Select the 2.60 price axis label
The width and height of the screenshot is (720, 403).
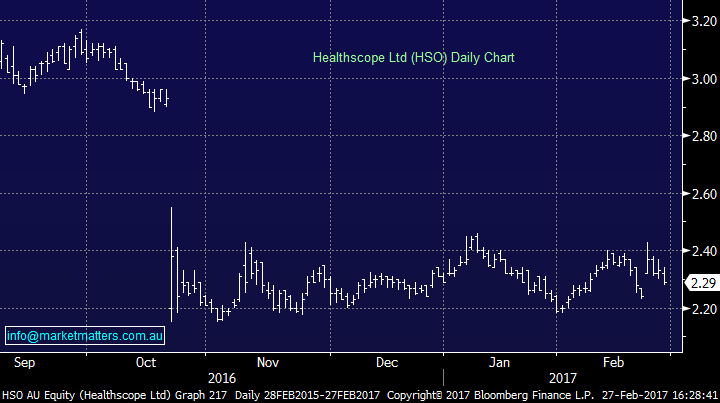pos(704,194)
